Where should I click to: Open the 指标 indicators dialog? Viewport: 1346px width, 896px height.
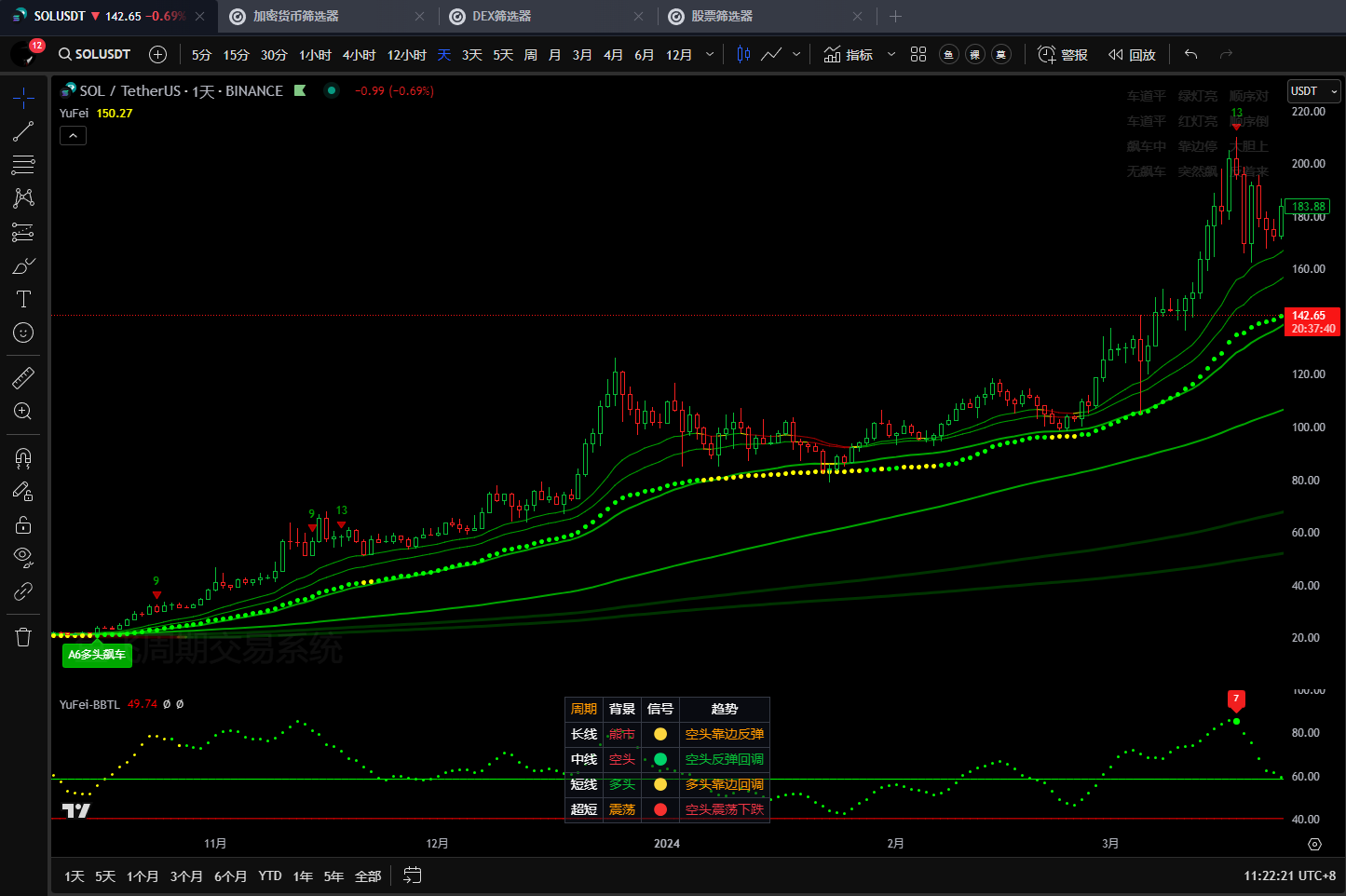[x=849, y=55]
